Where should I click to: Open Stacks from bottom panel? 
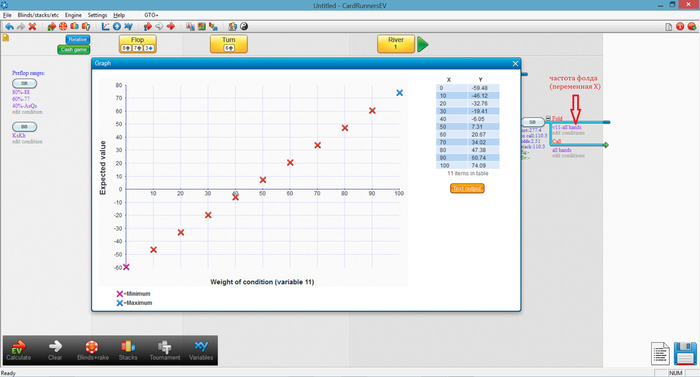(x=128, y=350)
